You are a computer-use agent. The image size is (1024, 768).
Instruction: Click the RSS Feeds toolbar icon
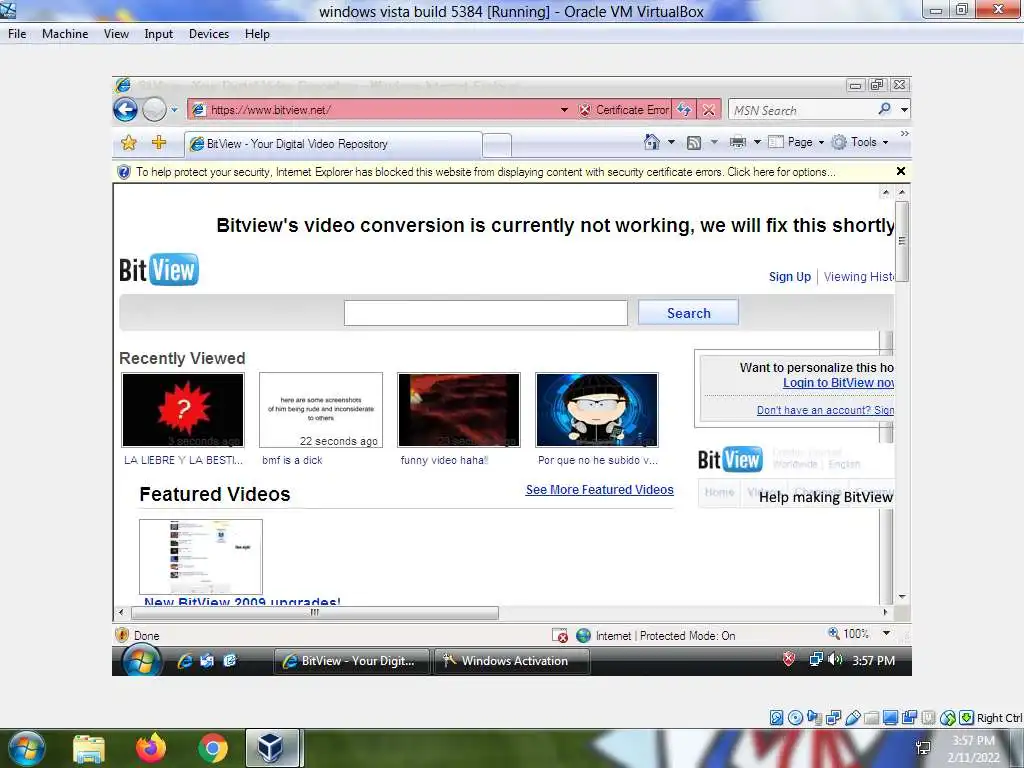[694, 142]
